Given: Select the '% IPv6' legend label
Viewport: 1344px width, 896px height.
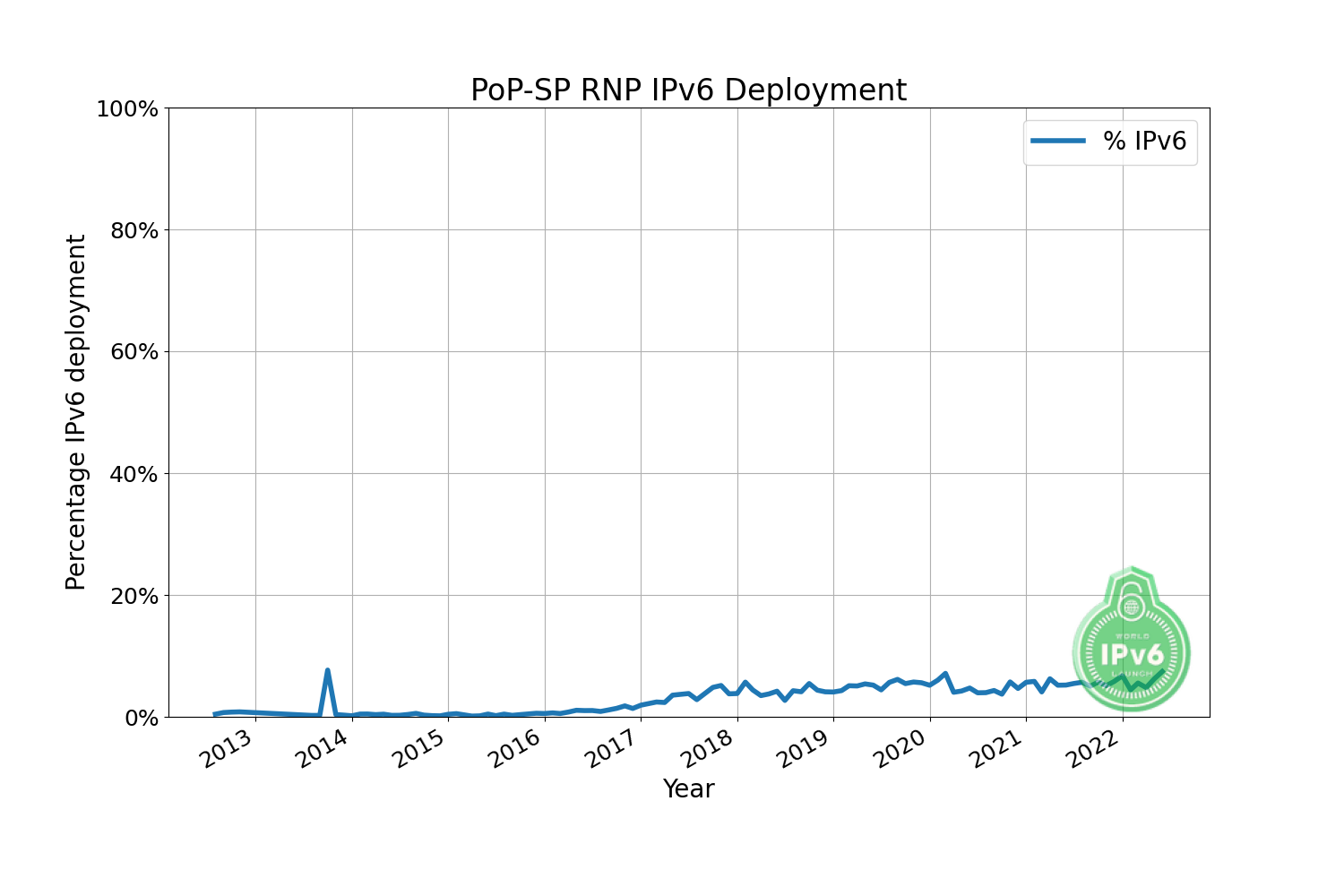Looking at the screenshot, I should pyautogui.click(x=1144, y=142).
